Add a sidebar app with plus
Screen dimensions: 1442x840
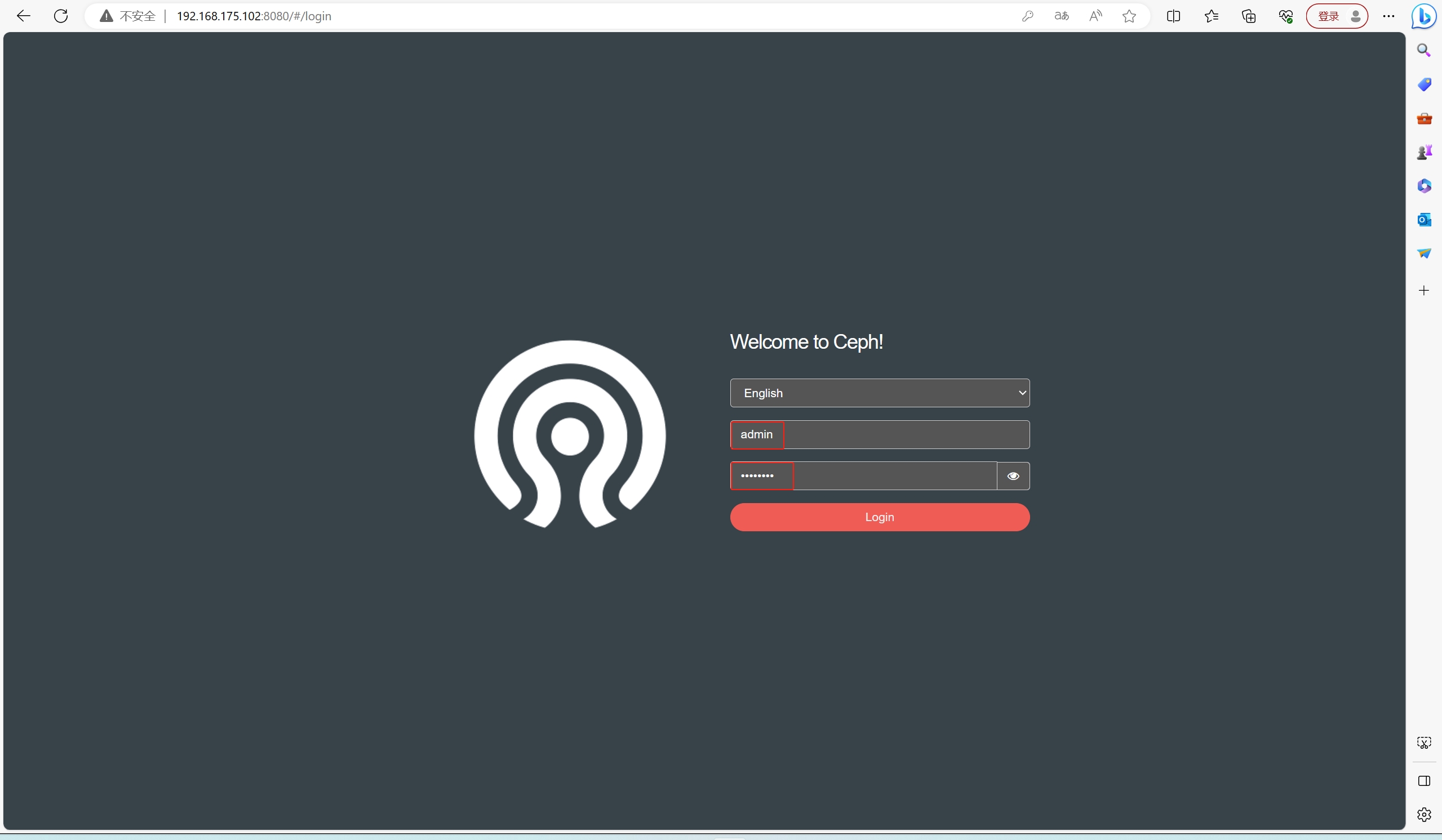[x=1424, y=291]
